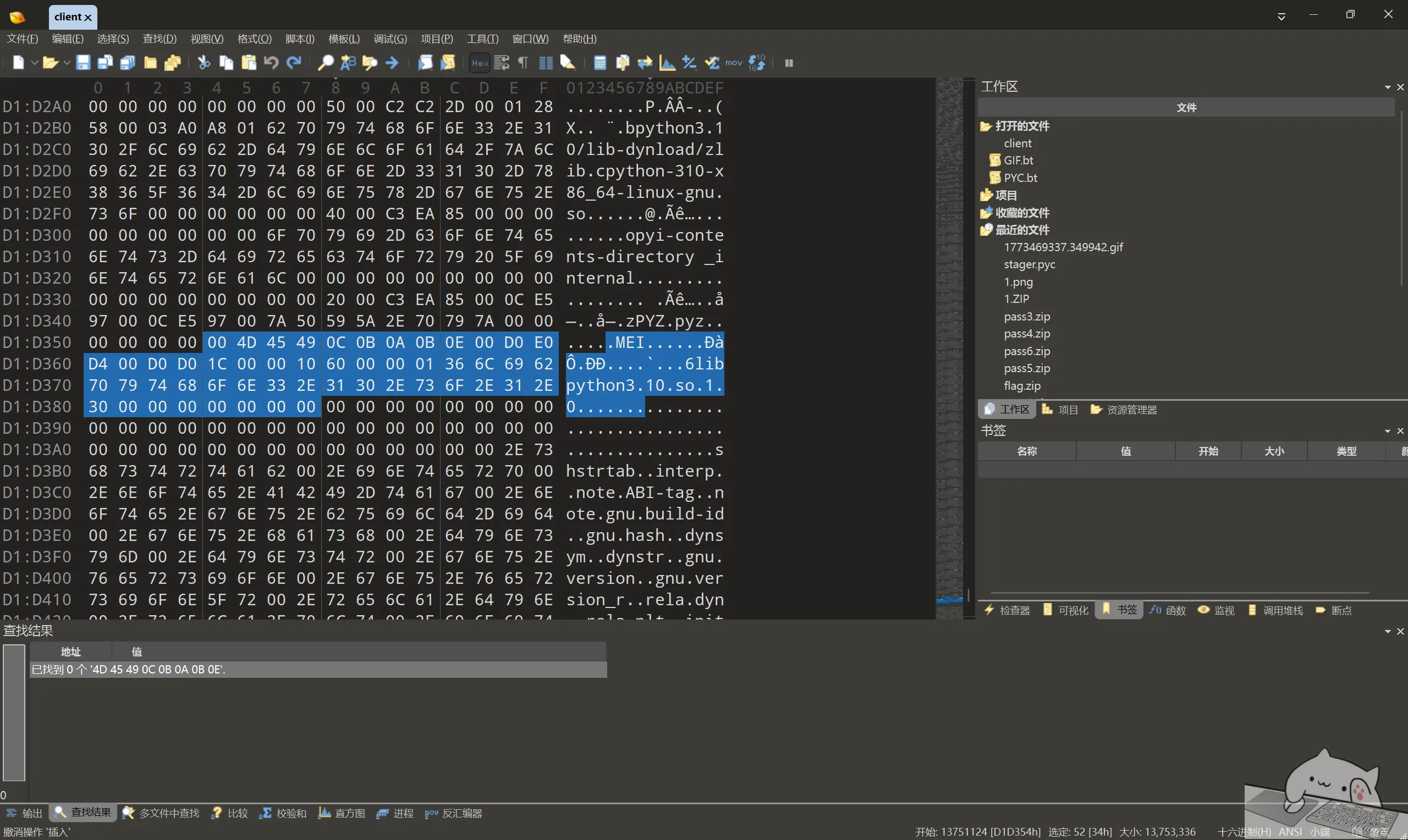
Task: Open Find with magnifier icon
Action: (x=326, y=63)
